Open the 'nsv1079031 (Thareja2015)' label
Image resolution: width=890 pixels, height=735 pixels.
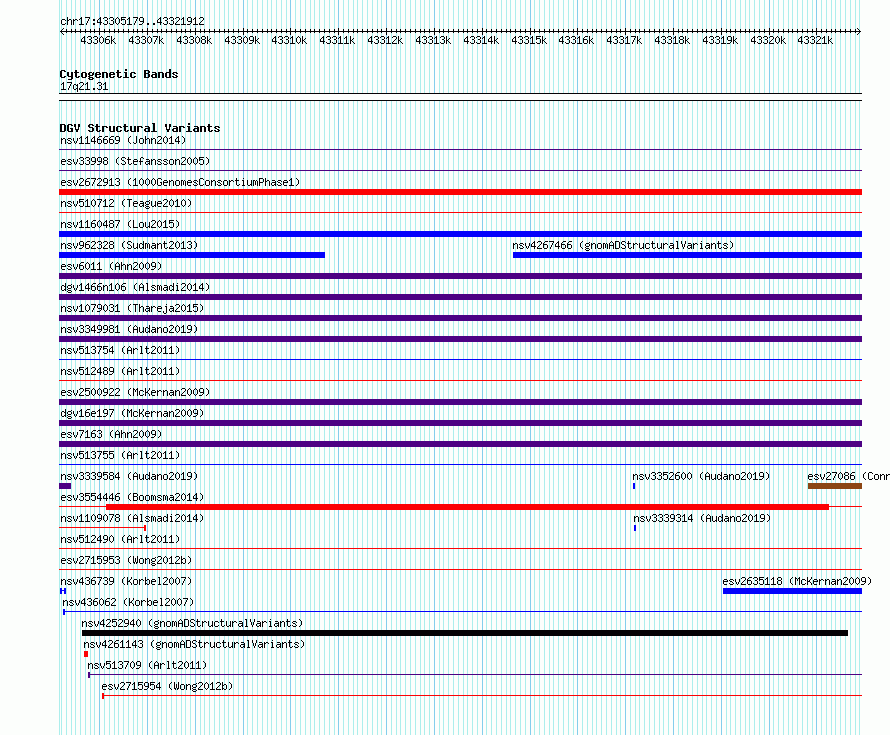(x=132, y=308)
